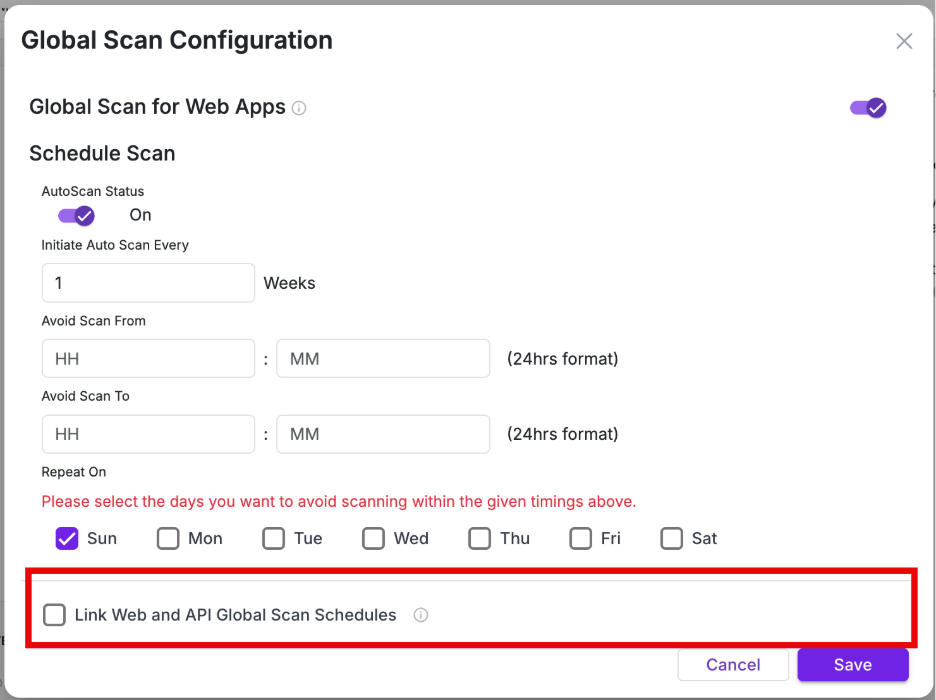Select the Avoid Scan To HH field
The width and height of the screenshot is (936, 700).
click(148, 434)
